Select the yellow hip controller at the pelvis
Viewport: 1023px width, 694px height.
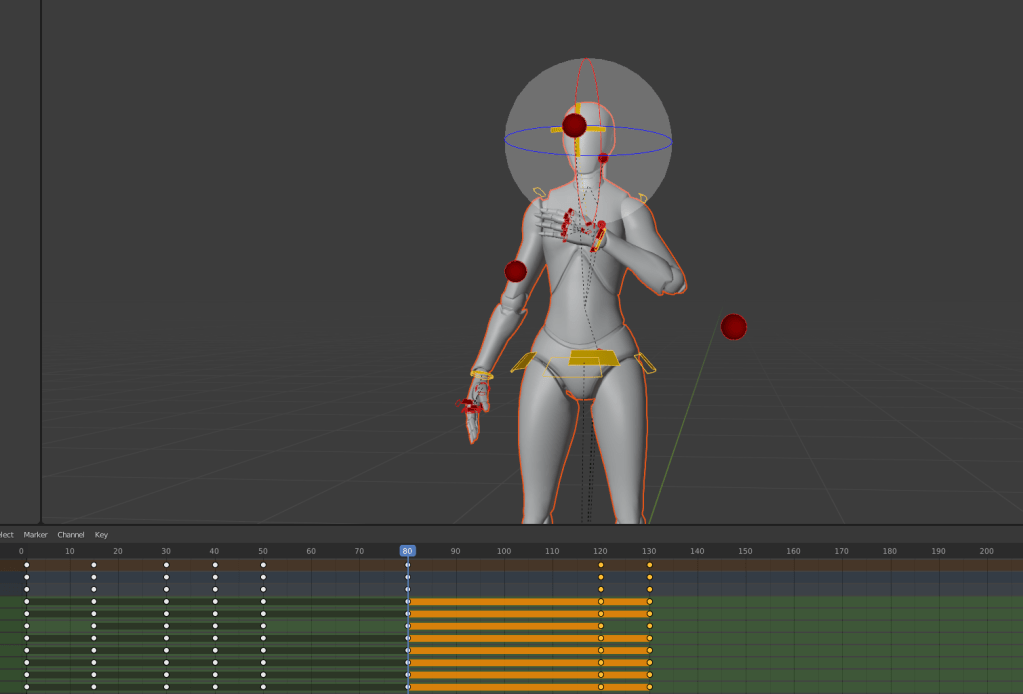(593, 357)
